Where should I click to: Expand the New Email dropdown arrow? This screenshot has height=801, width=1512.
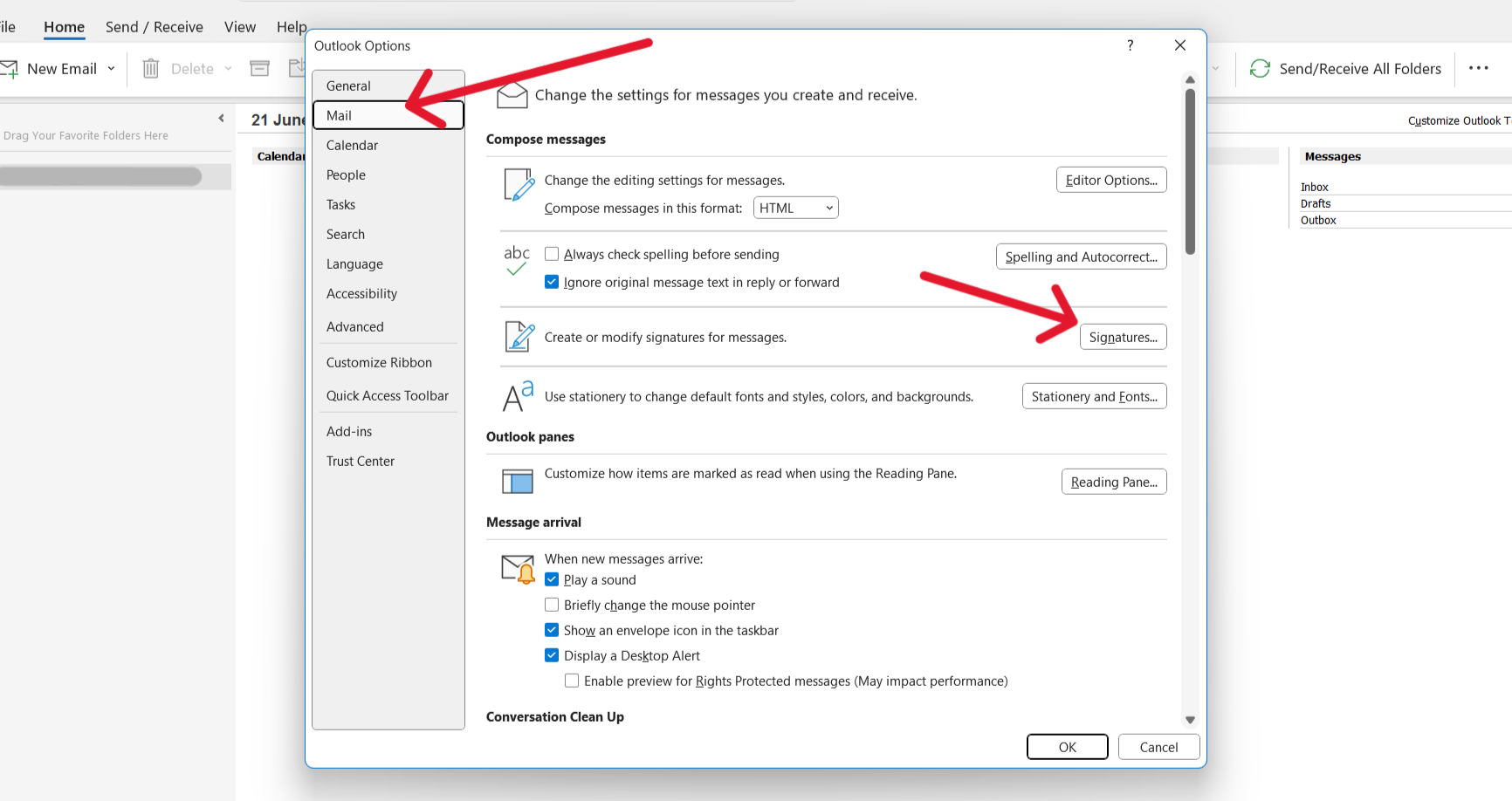(x=111, y=68)
